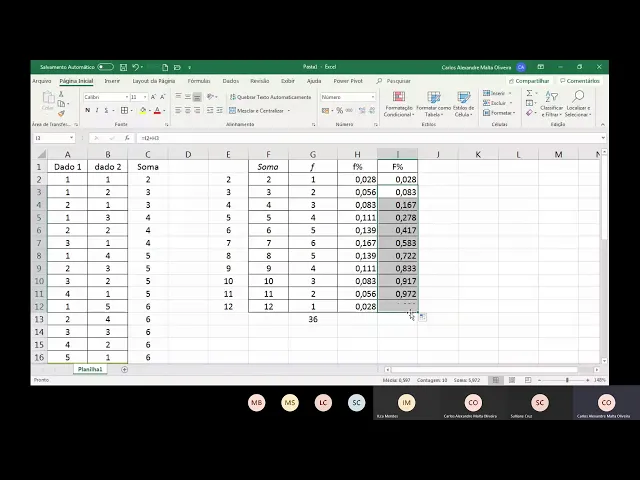Align text right in cell
Image resolution: width=640 pixels, height=480 pixels.
(197, 110)
